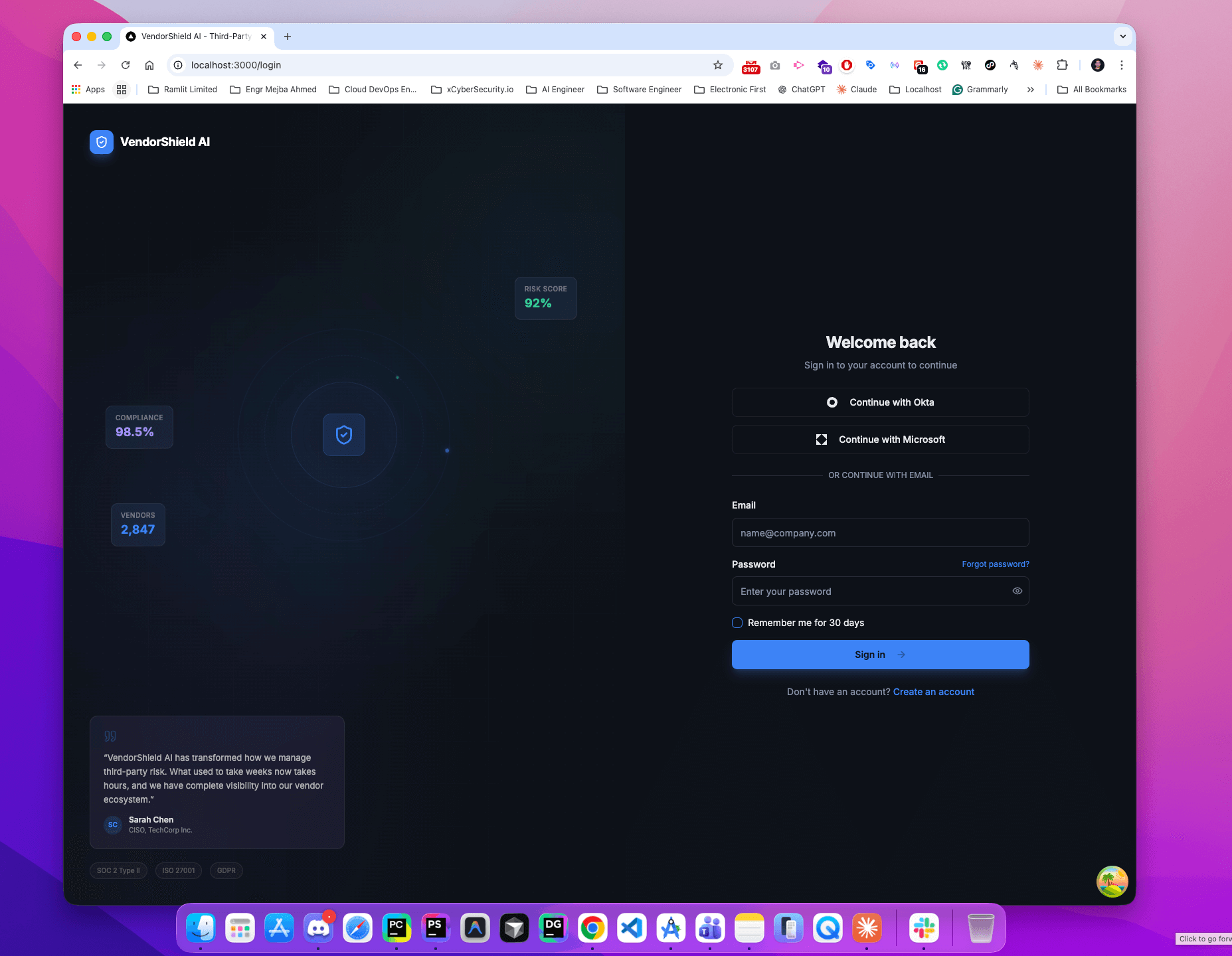
Task: Click the AdBlock hand extension icon
Action: 1014,65
